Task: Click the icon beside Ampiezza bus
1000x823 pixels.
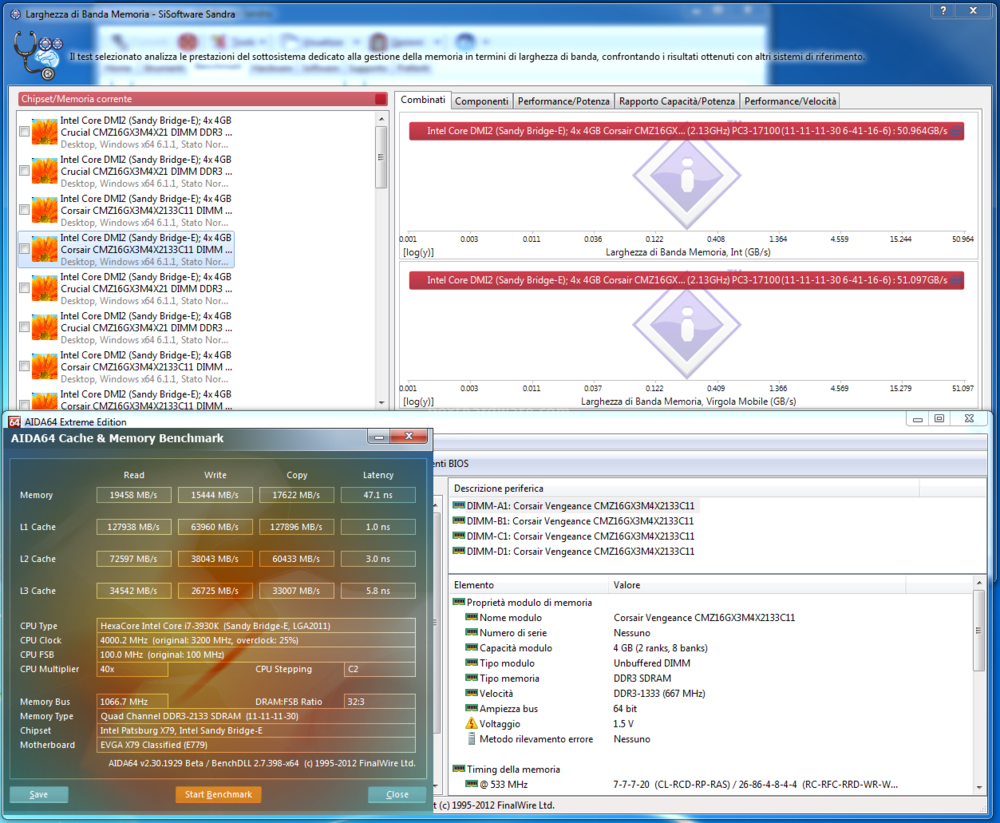Action: (x=471, y=708)
